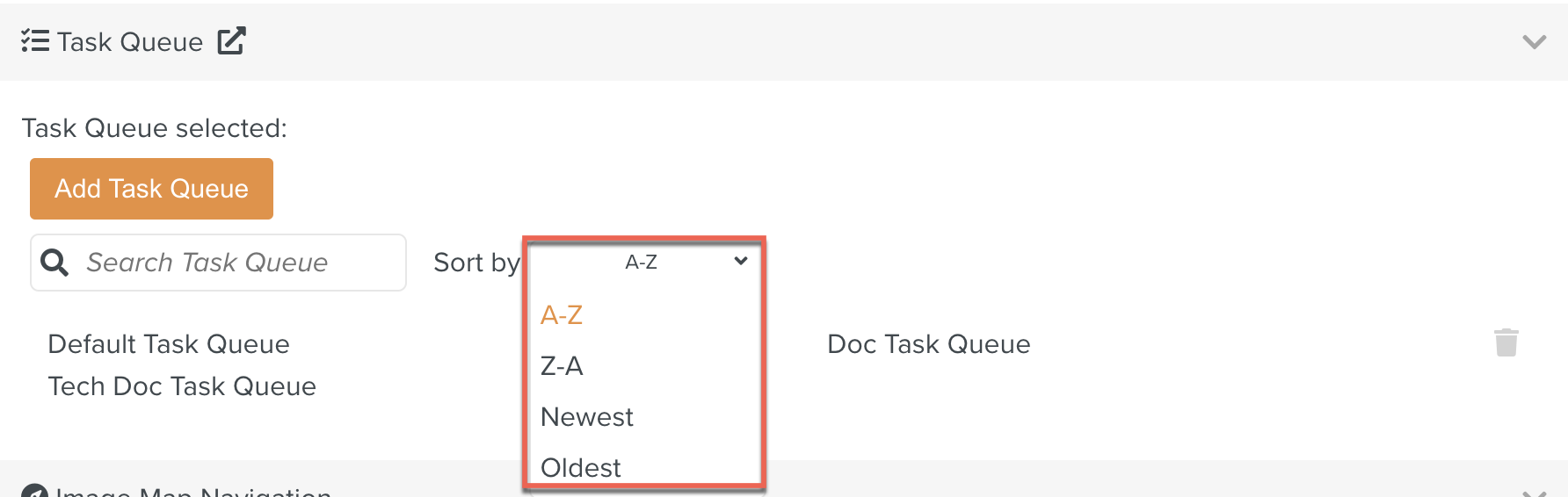Image resolution: width=1568 pixels, height=497 pixels.
Task: Click the selected Doc Task Queue item
Action: click(928, 344)
